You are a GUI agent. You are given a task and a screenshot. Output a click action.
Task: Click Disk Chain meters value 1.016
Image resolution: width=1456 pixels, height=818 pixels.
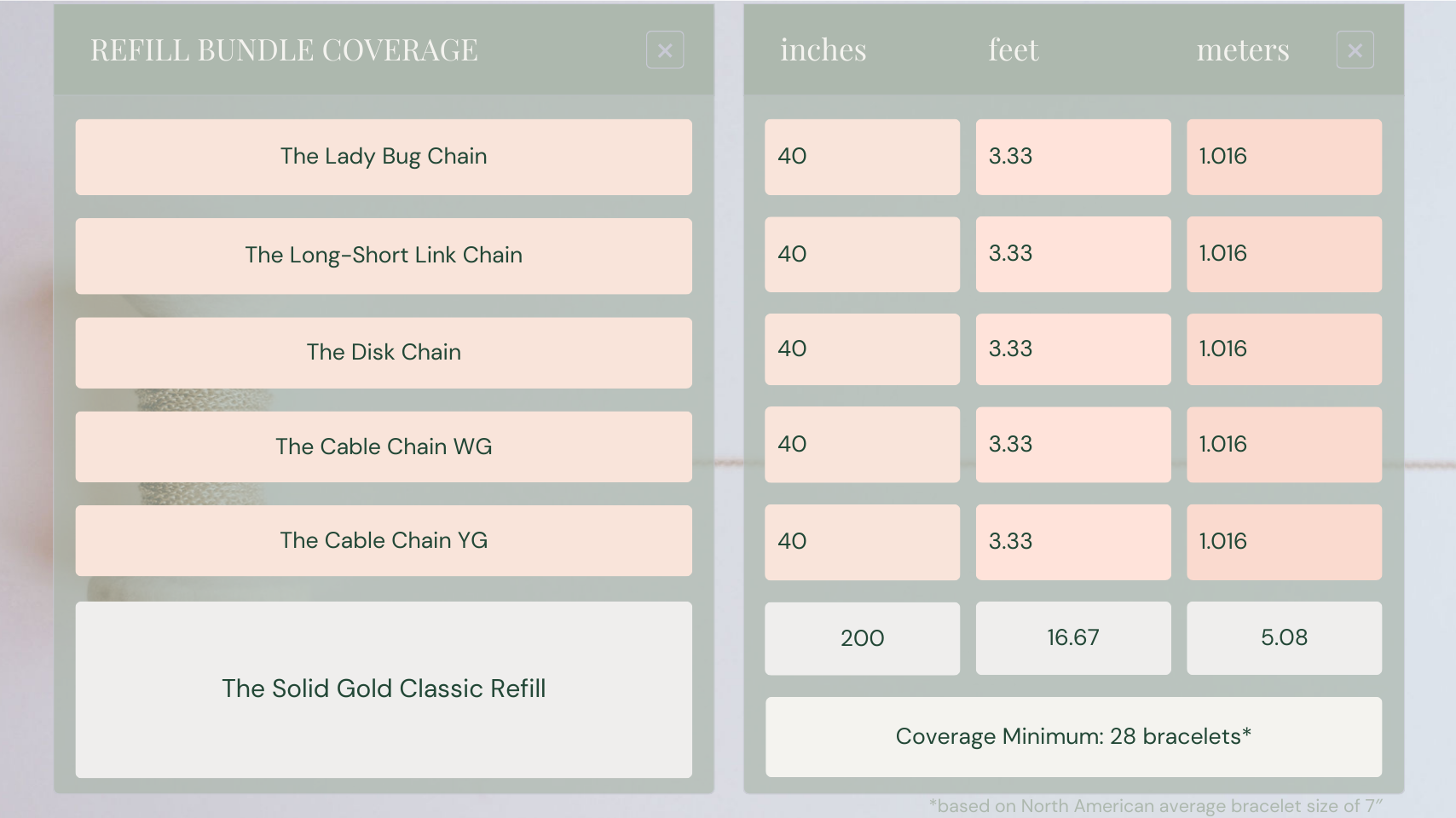pyautogui.click(x=1284, y=349)
